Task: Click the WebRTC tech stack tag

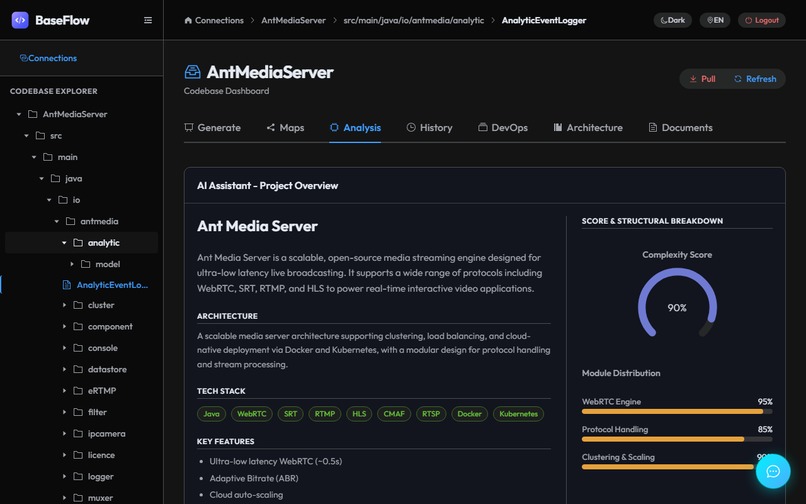Action: point(252,414)
